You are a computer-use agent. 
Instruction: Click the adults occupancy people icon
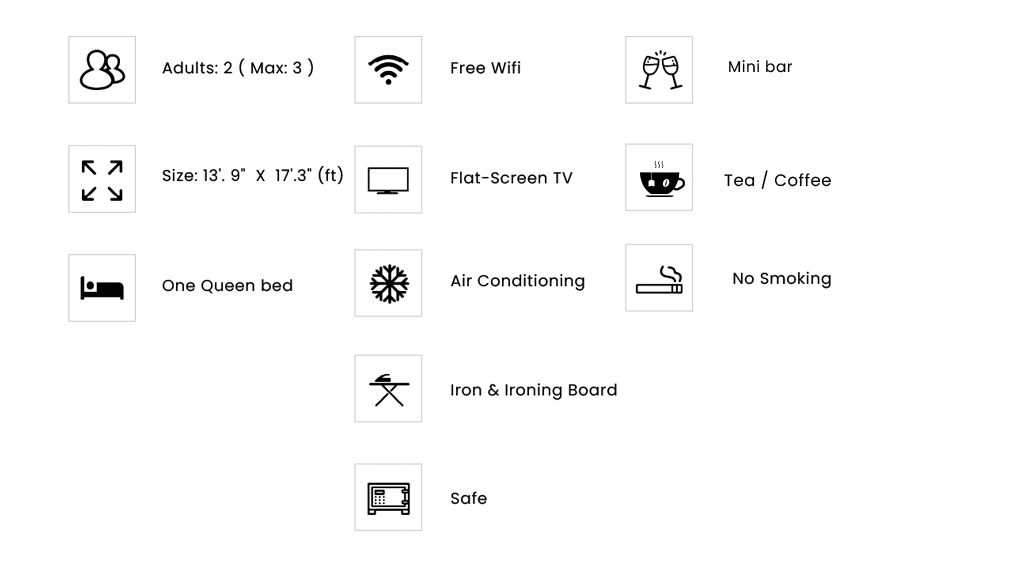(x=102, y=70)
